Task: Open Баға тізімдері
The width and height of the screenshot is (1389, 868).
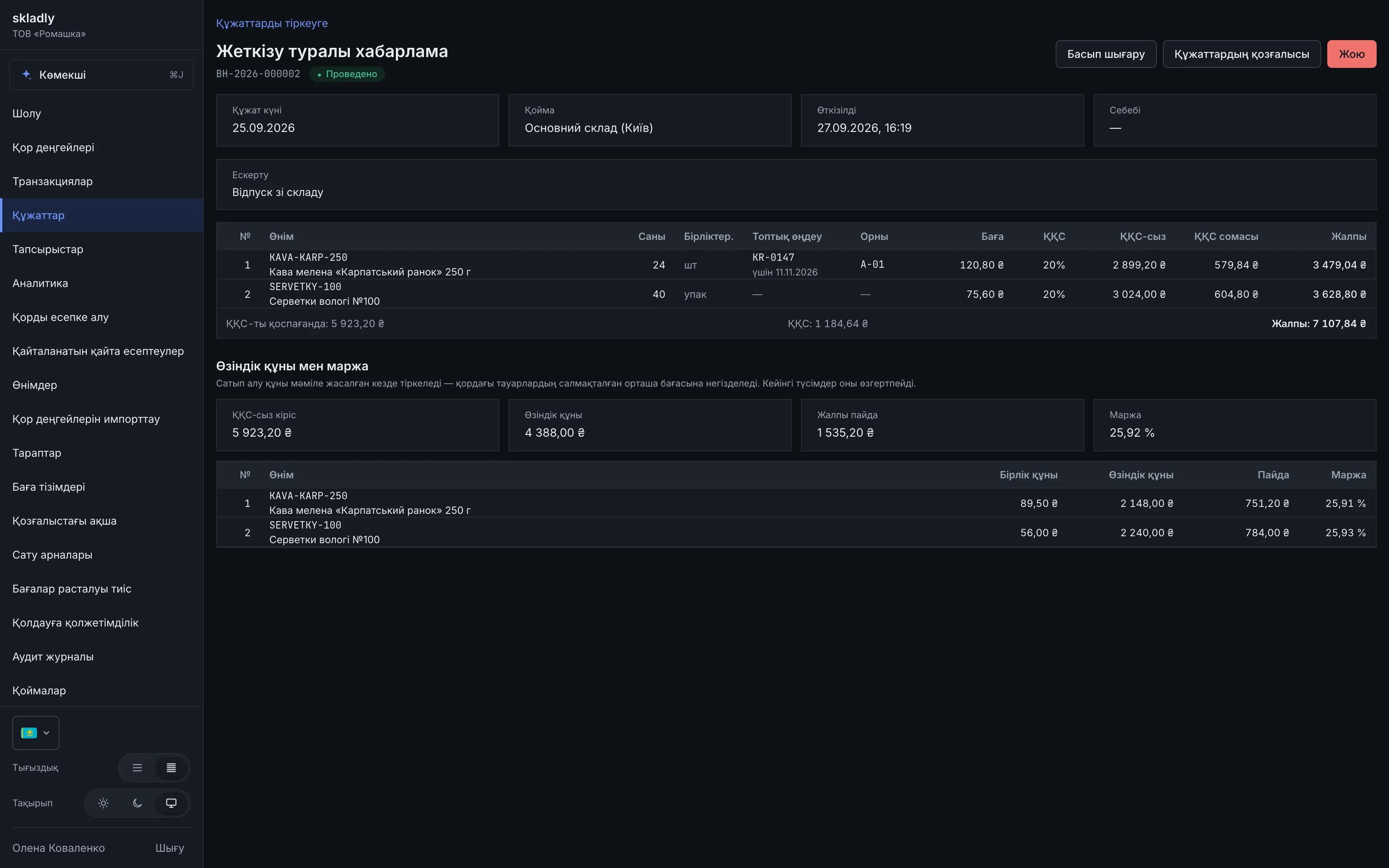Action: click(101, 487)
